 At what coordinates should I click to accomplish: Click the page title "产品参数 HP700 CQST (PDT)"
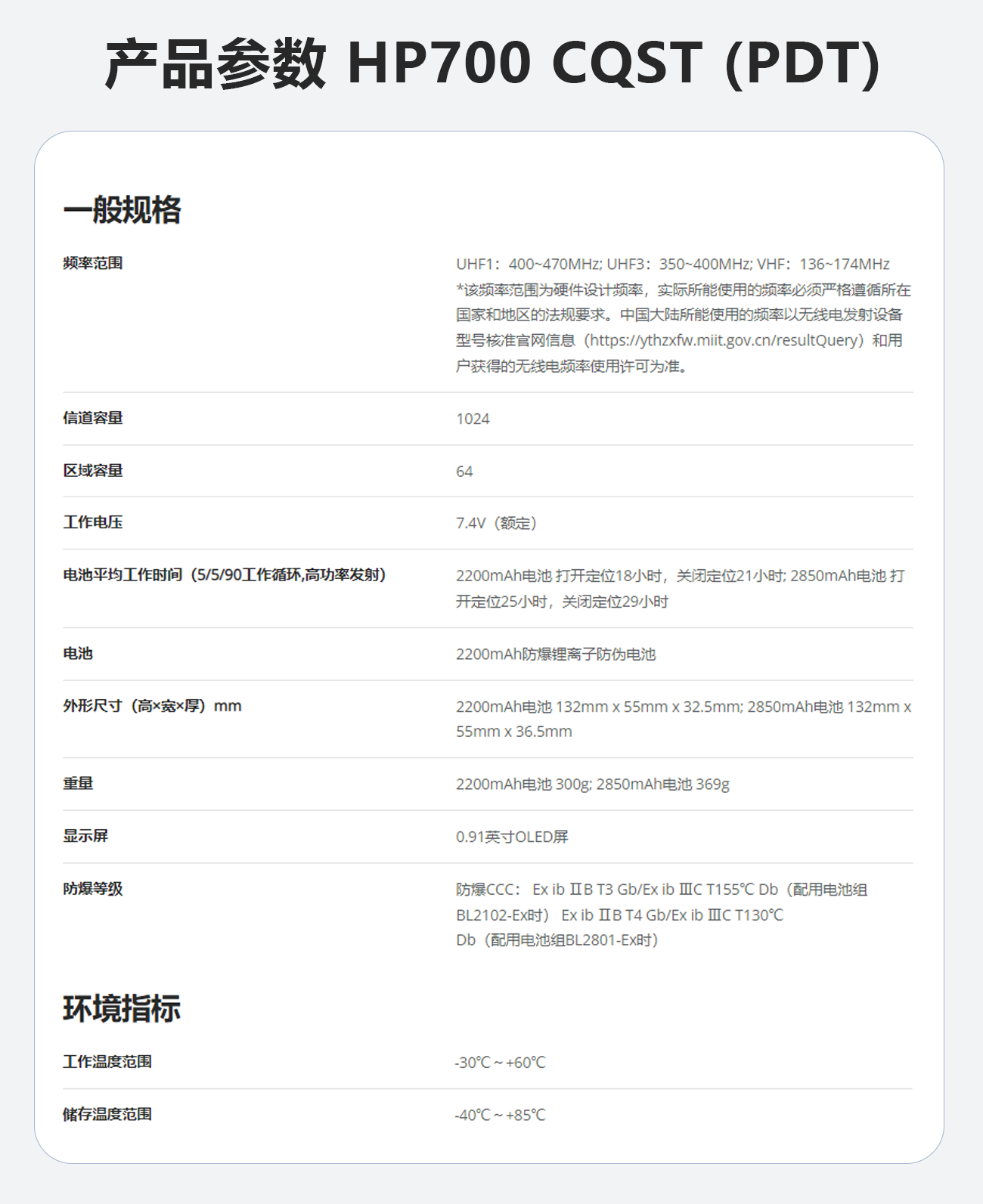492,63
